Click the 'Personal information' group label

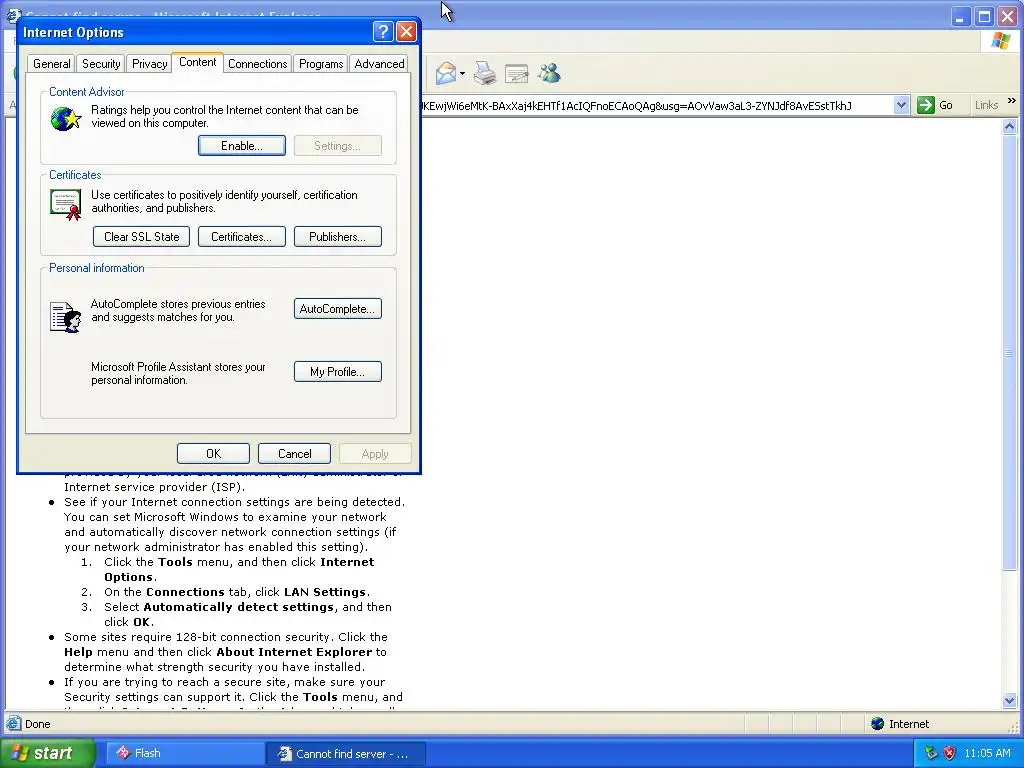[97, 268]
